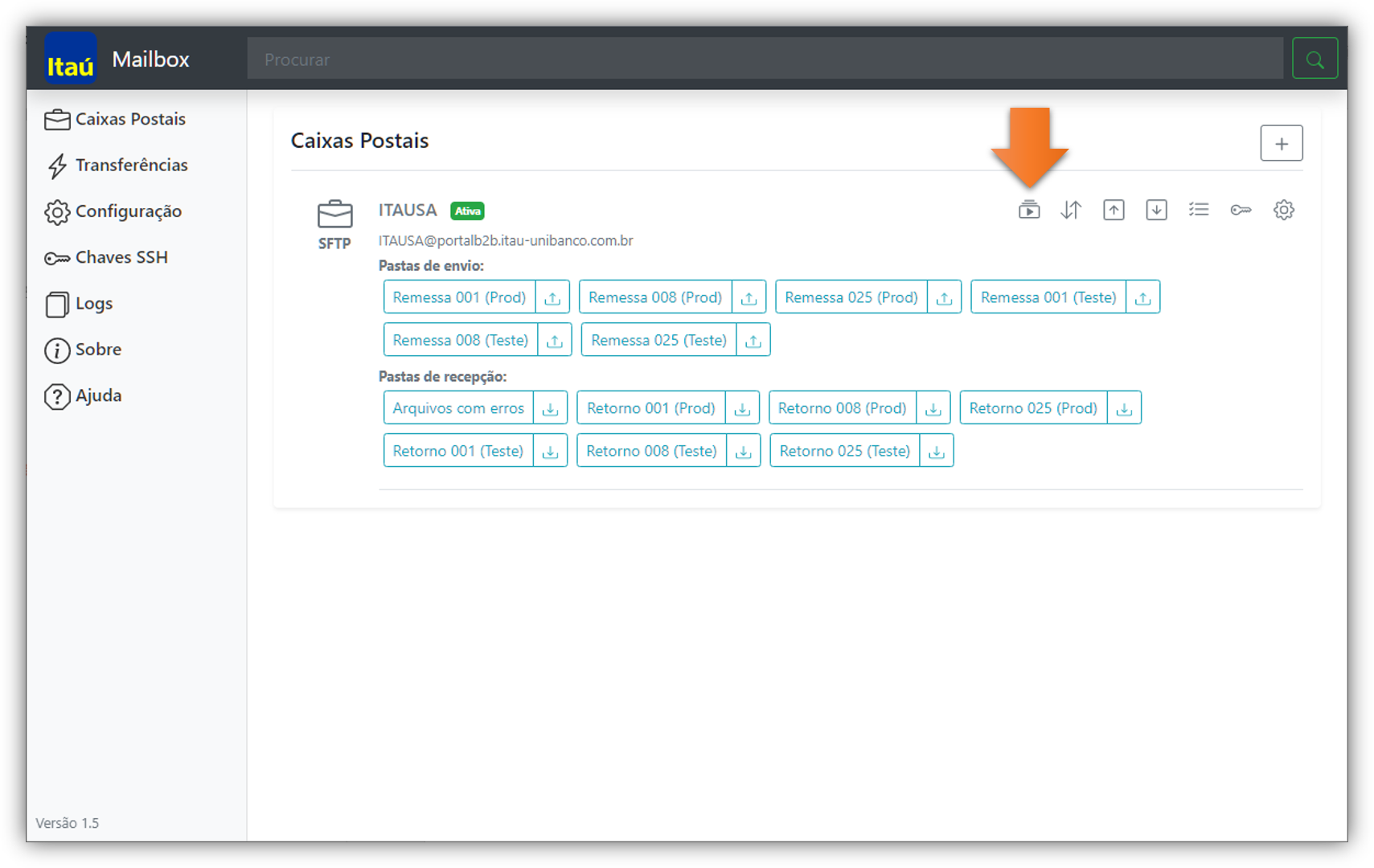Click the bidirectional transfer arrows icon
Screen dimensions: 1374x868
[x=1071, y=211]
